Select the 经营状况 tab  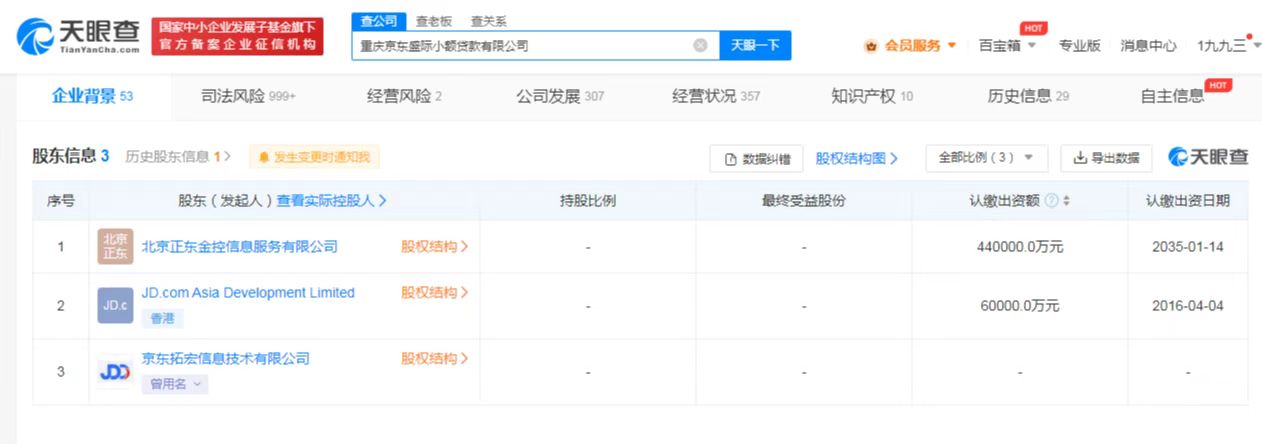[716, 96]
